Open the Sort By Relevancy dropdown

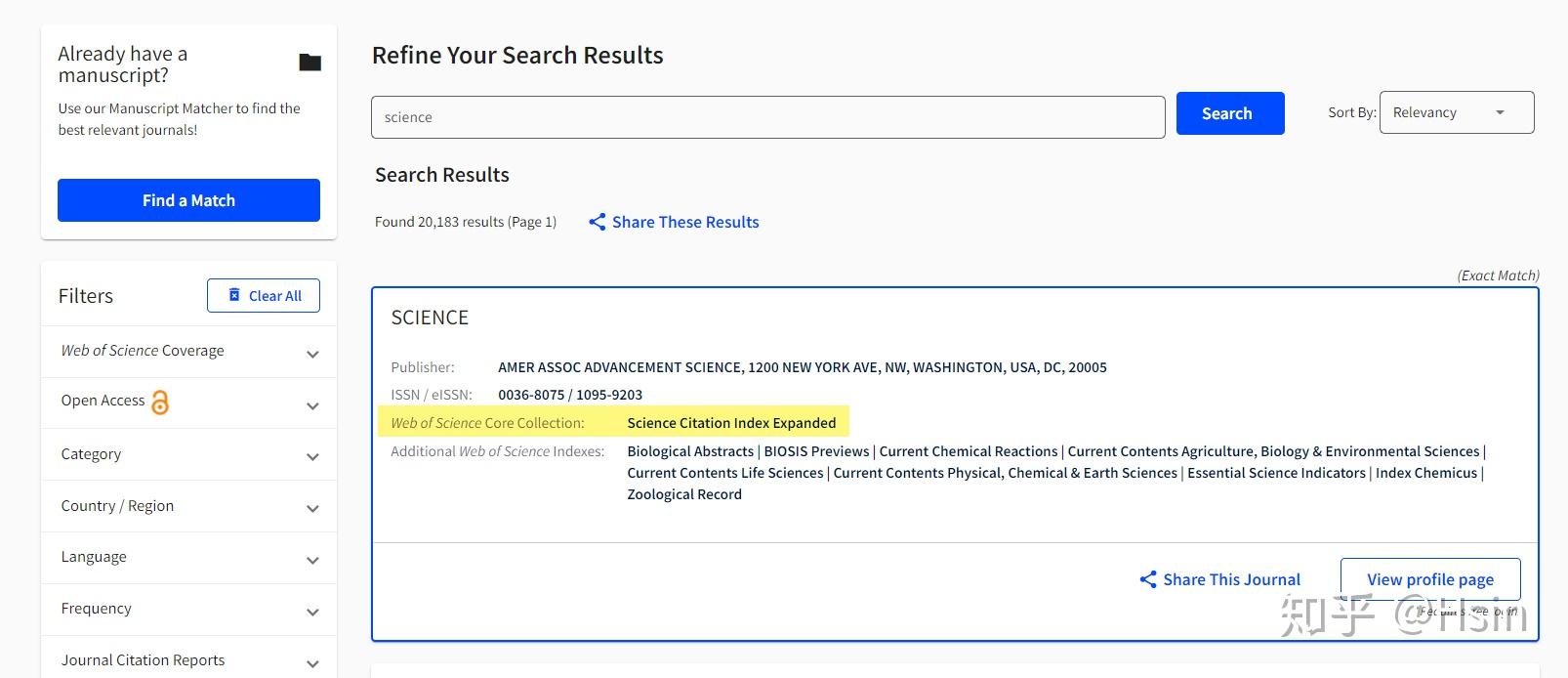pyautogui.click(x=1456, y=112)
